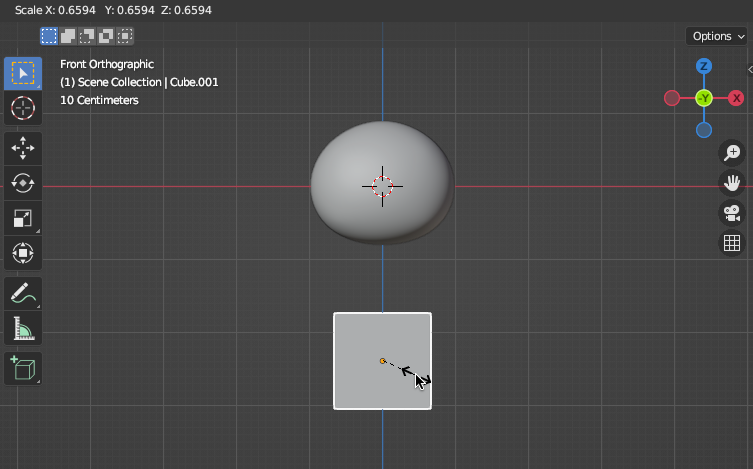The width and height of the screenshot is (753, 469).
Task: Click the Z axis on the navigation gizmo
Action: point(704,66)
